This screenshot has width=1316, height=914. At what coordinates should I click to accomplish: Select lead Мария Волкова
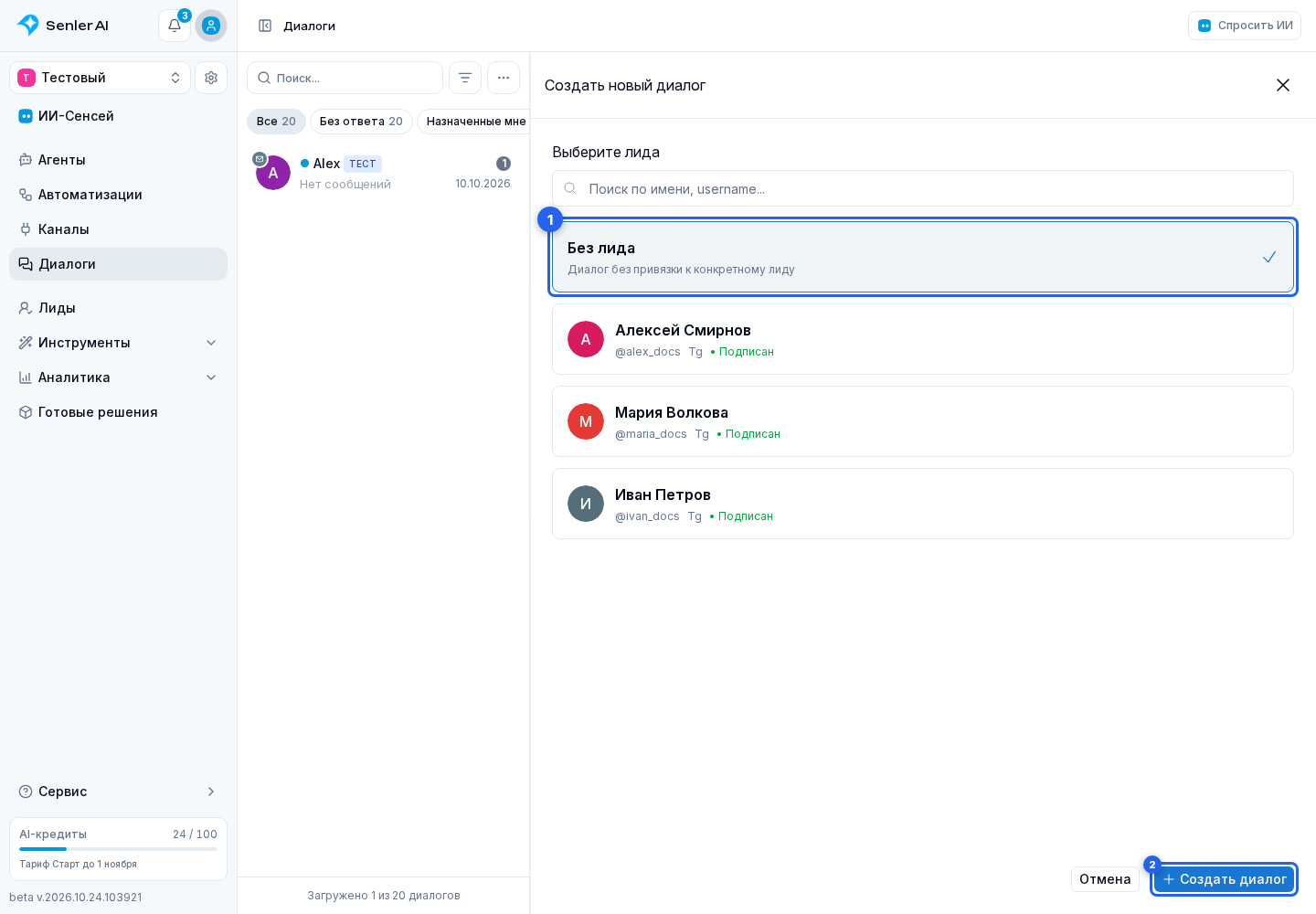click(x=923, y=421)
